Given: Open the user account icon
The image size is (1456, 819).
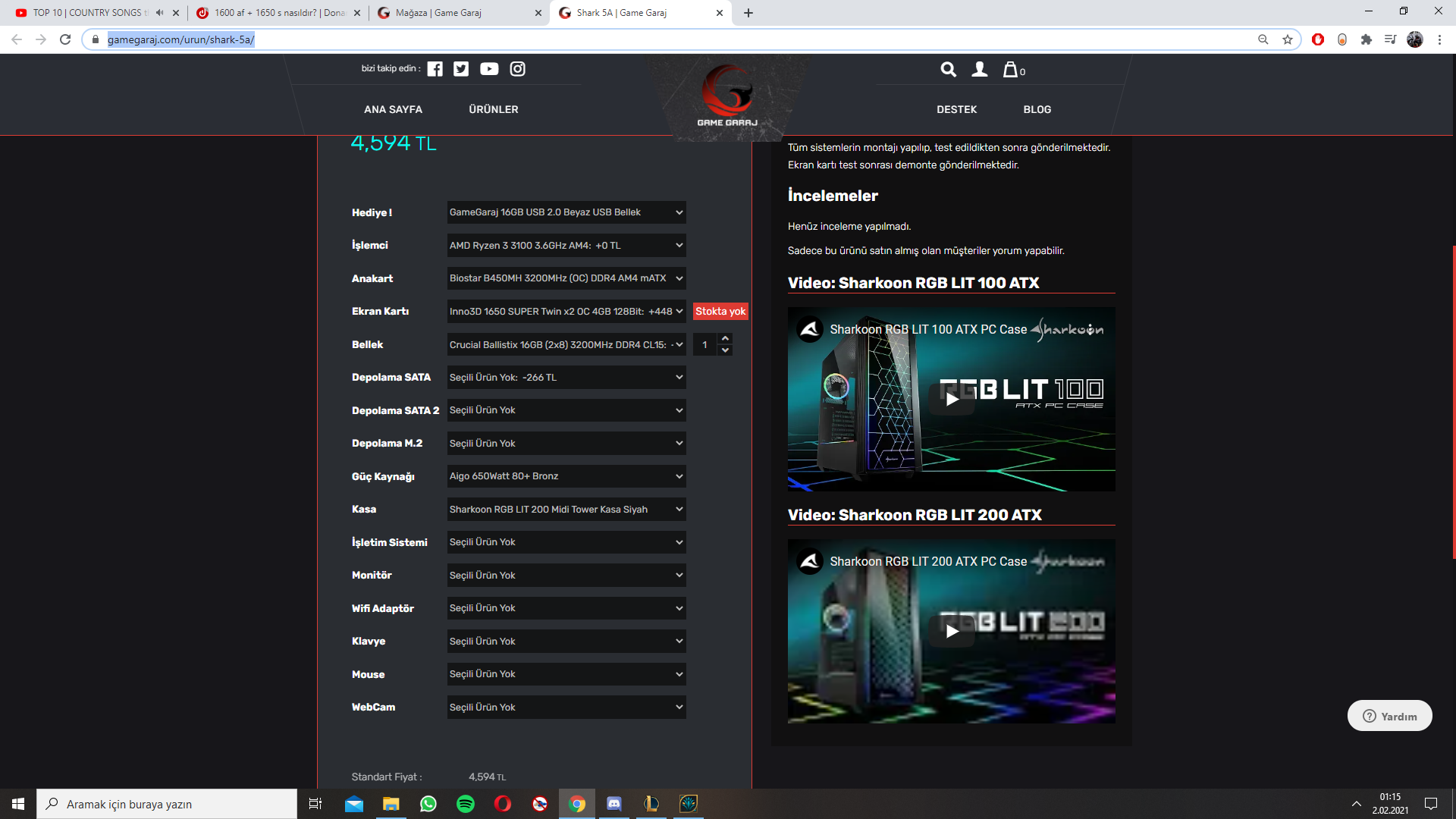Looking at the screenshot, I should coord(980,70).
